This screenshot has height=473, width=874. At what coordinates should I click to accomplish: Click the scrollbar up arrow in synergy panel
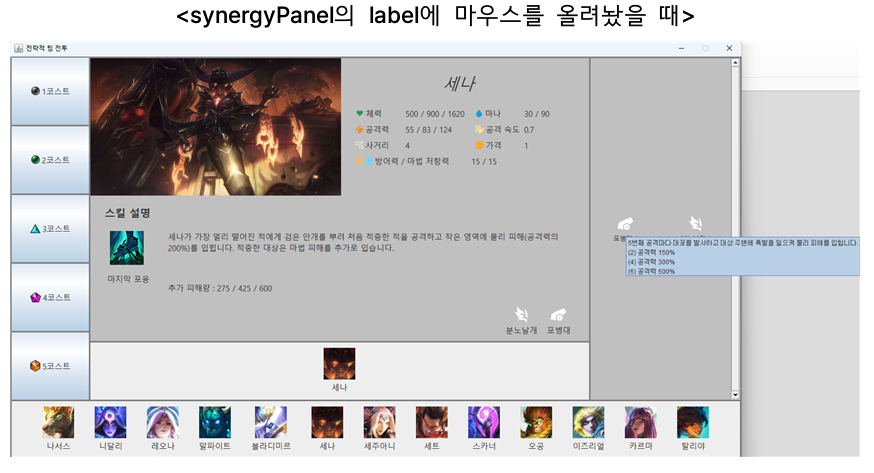click(735, 63)
